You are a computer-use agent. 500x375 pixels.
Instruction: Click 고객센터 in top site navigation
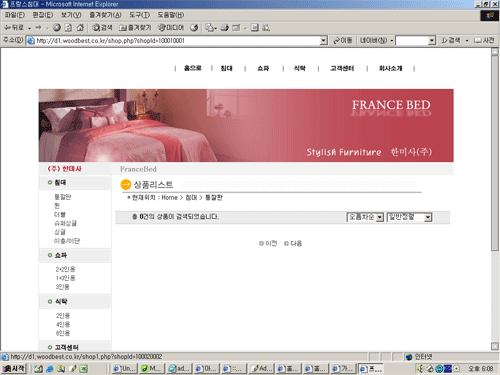click(x=342, y=68)
